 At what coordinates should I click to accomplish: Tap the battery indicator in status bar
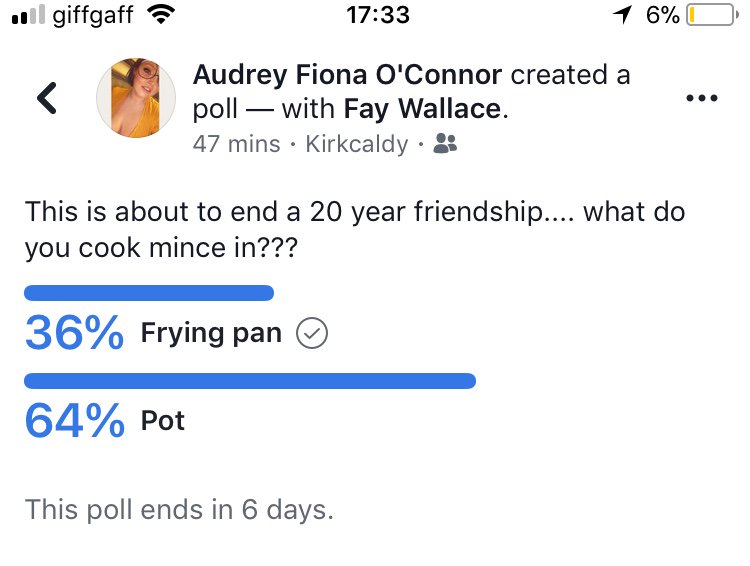click(x=712, y=14)
